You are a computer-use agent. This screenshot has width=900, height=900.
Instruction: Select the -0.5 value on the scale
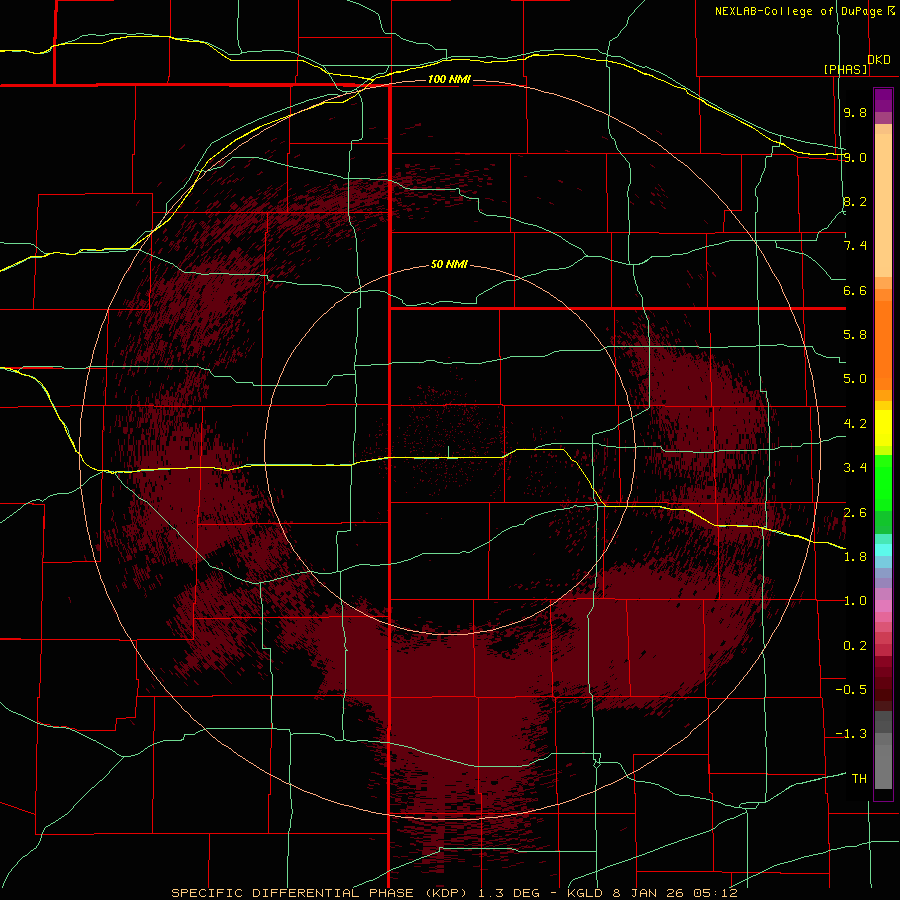click(x=851, y=690)
